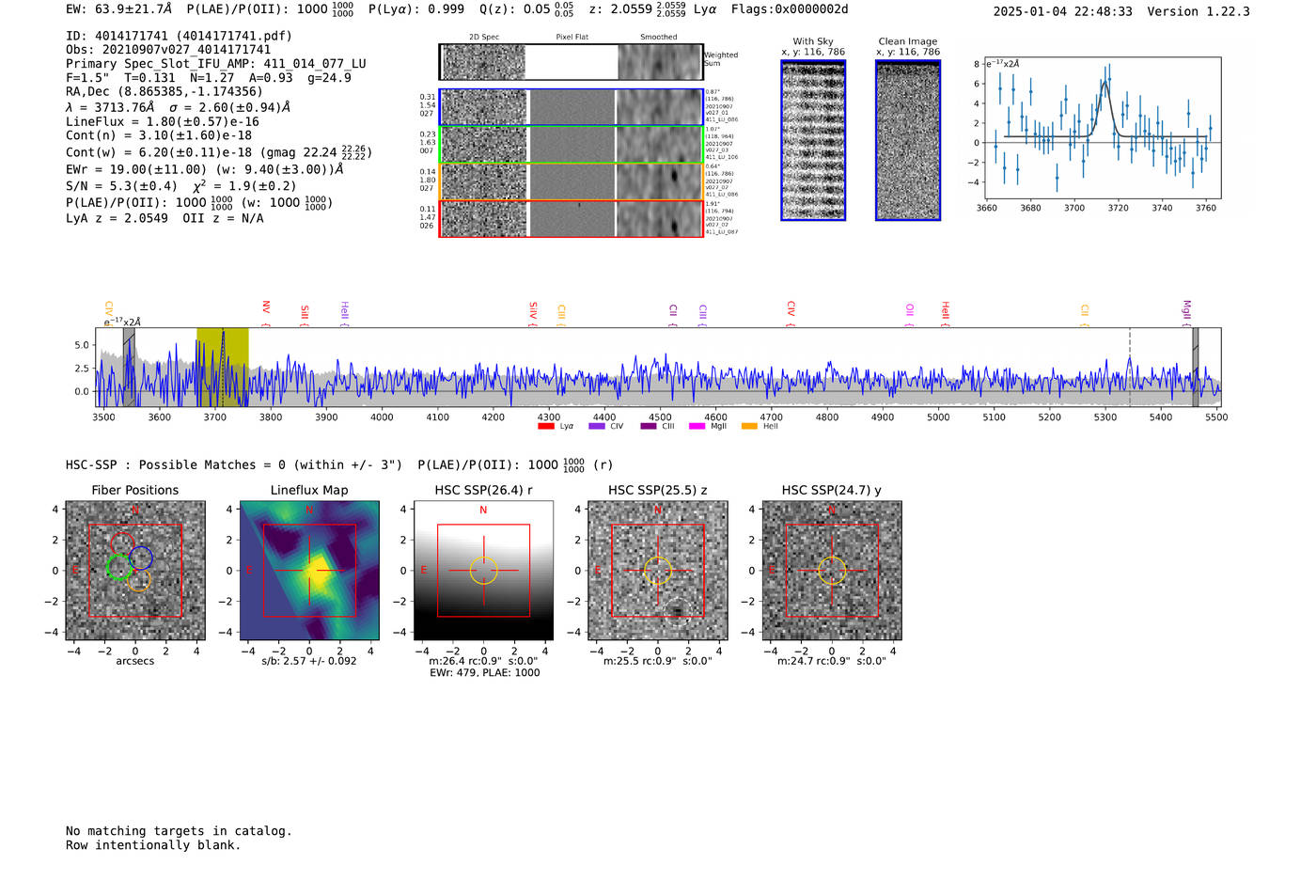Click the red fiber circle in Fiber Positions

tap(122, 543)
